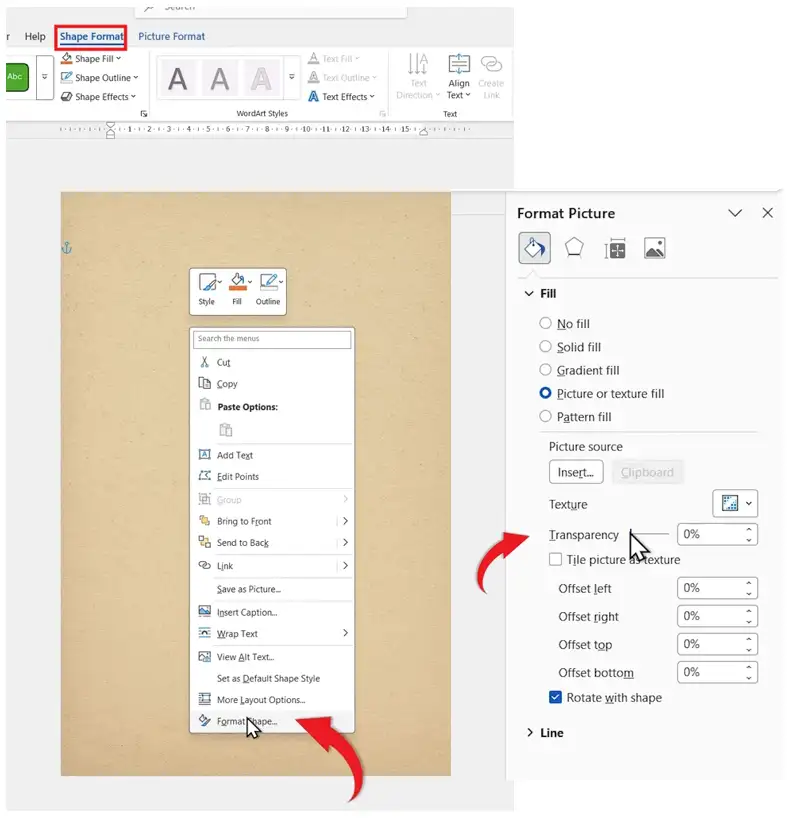Expand the WordArt styles gallery
The image size is (792, 818).
coord(292,77)
